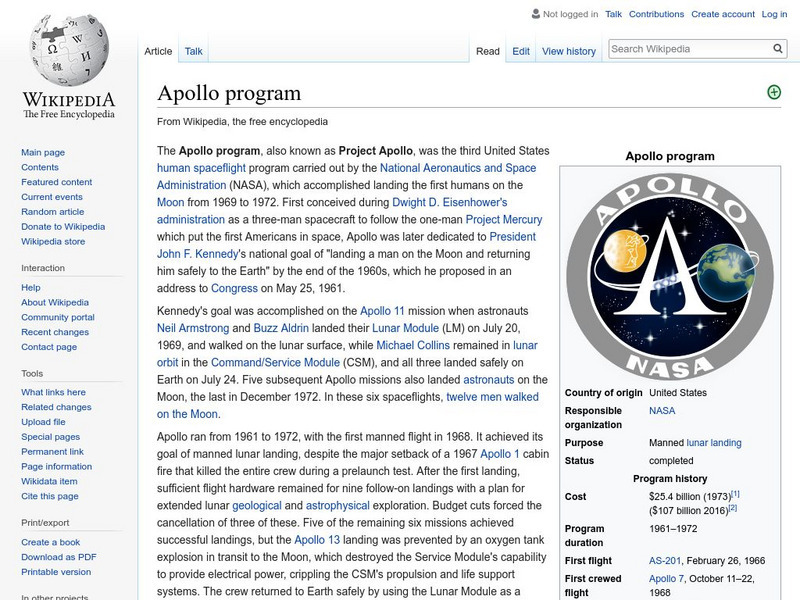Click Donate to Wikipedia
800x600 pixels.
tap(63, 226)
